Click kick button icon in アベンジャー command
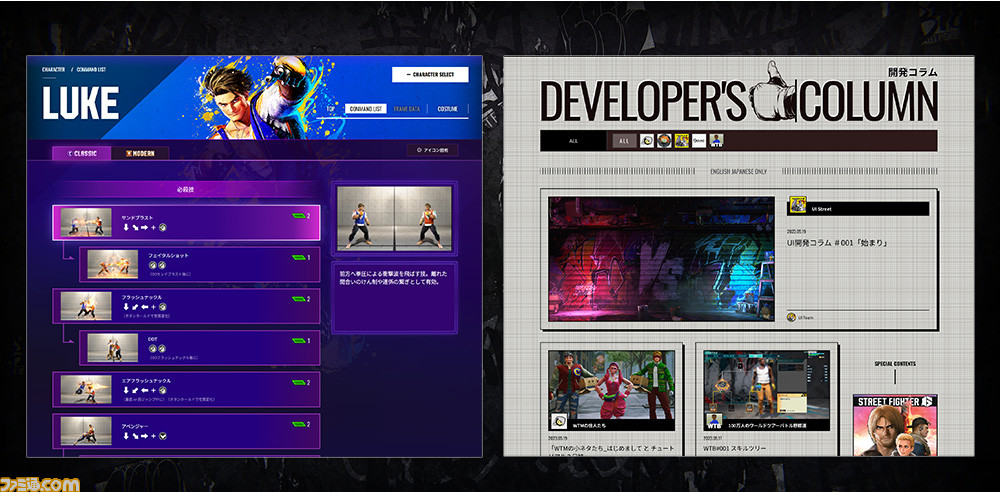 coord(163,436)
